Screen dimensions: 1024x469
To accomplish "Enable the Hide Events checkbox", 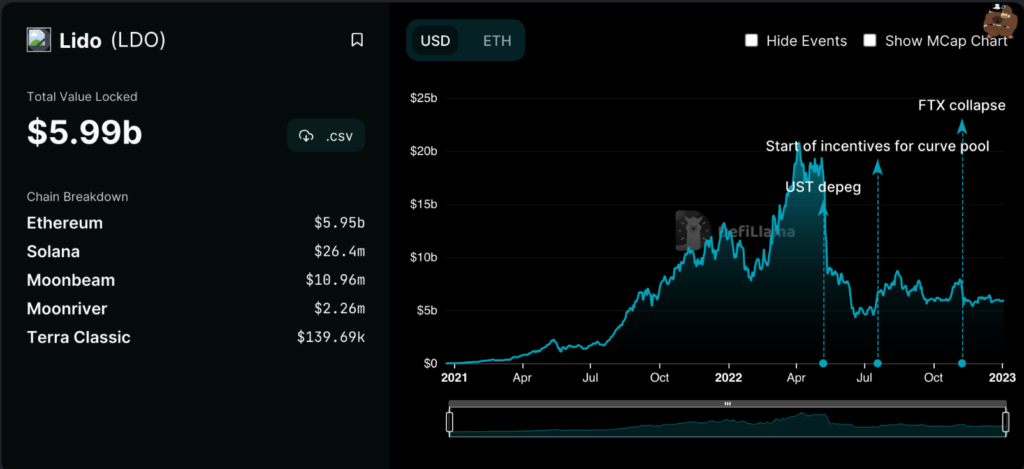I will point(752,40).
